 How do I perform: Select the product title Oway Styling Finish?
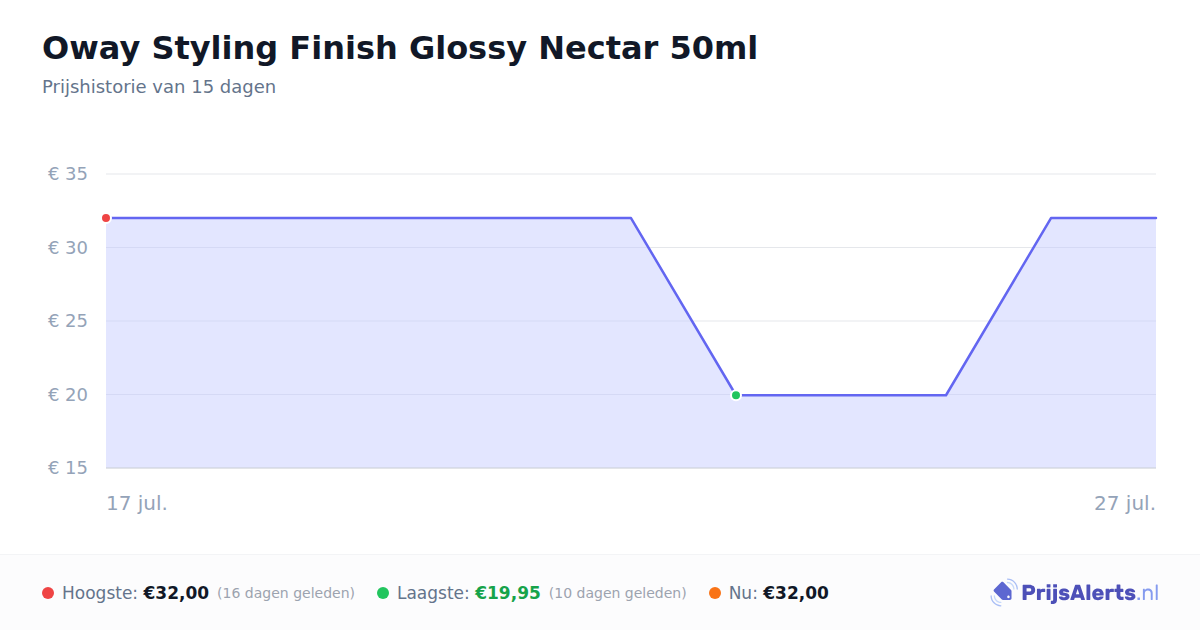(x=400, y=48)
